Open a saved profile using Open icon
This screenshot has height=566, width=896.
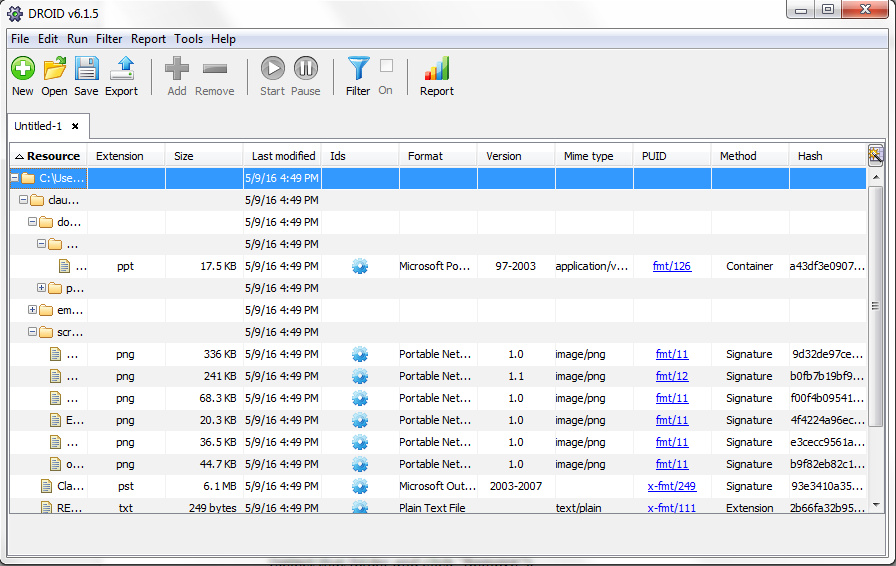[x=55, y=69]
